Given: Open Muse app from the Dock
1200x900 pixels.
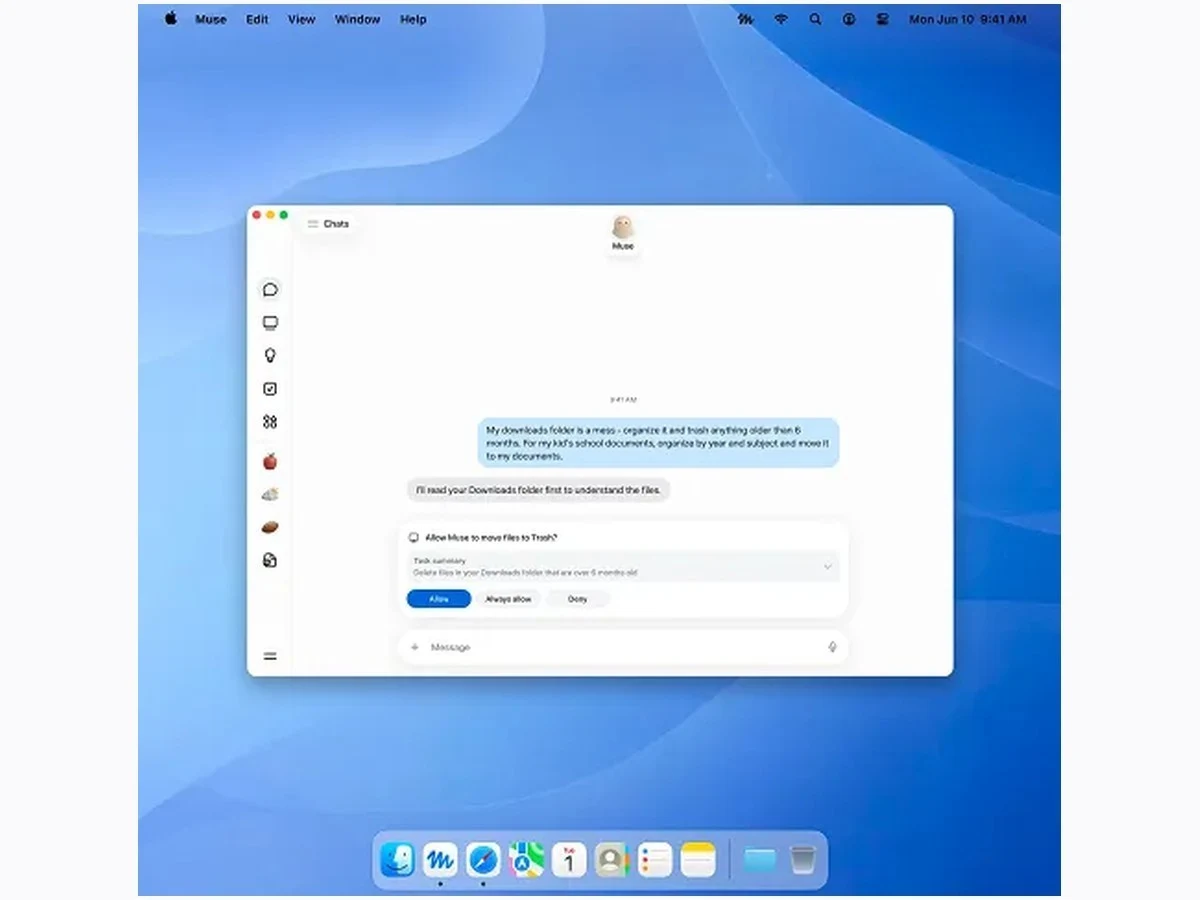Looking at the screenshot, I should pos(440,859).
